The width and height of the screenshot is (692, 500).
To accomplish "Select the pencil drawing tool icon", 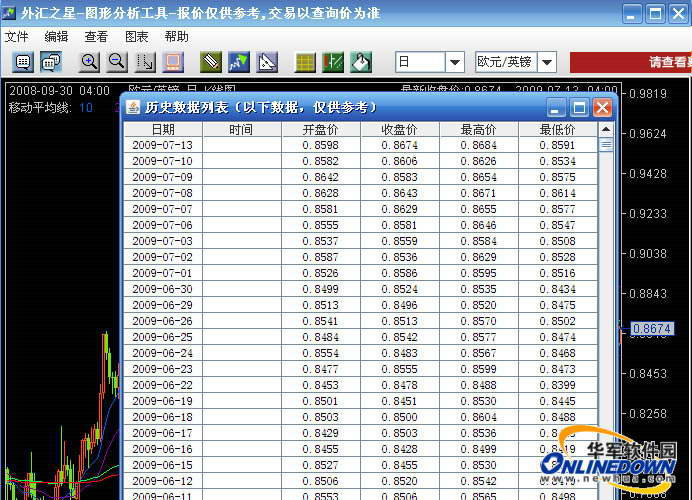I will click(x=211, y=62).
